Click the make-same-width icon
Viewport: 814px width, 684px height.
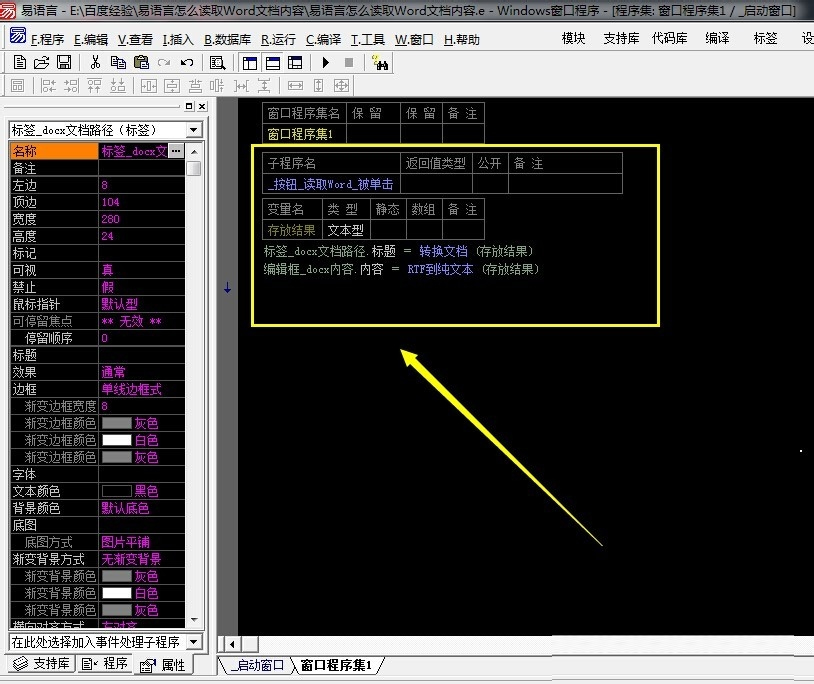295,86
